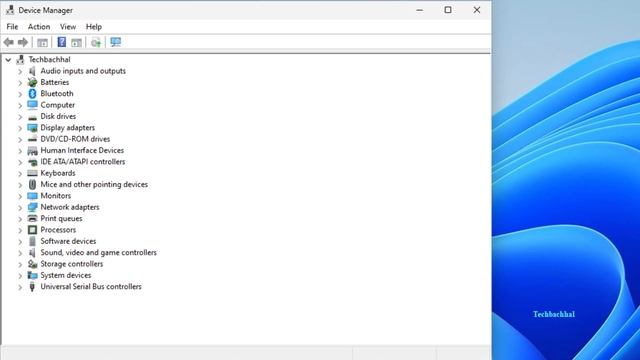Click the IDE ATA/ATAPI controllers icon

[32, 162]
